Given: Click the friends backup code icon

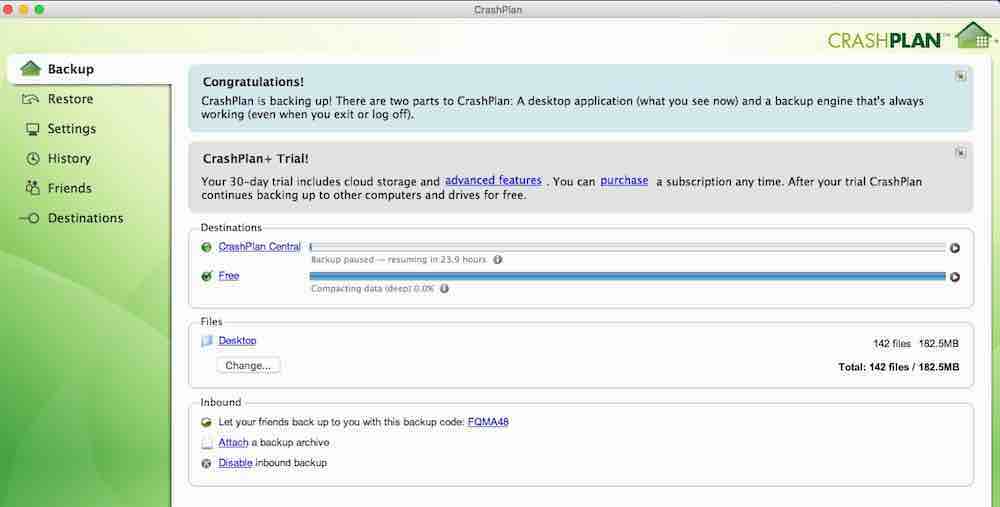Looking at the screenshot, I should pyautogui.click(x=206, y=422).
